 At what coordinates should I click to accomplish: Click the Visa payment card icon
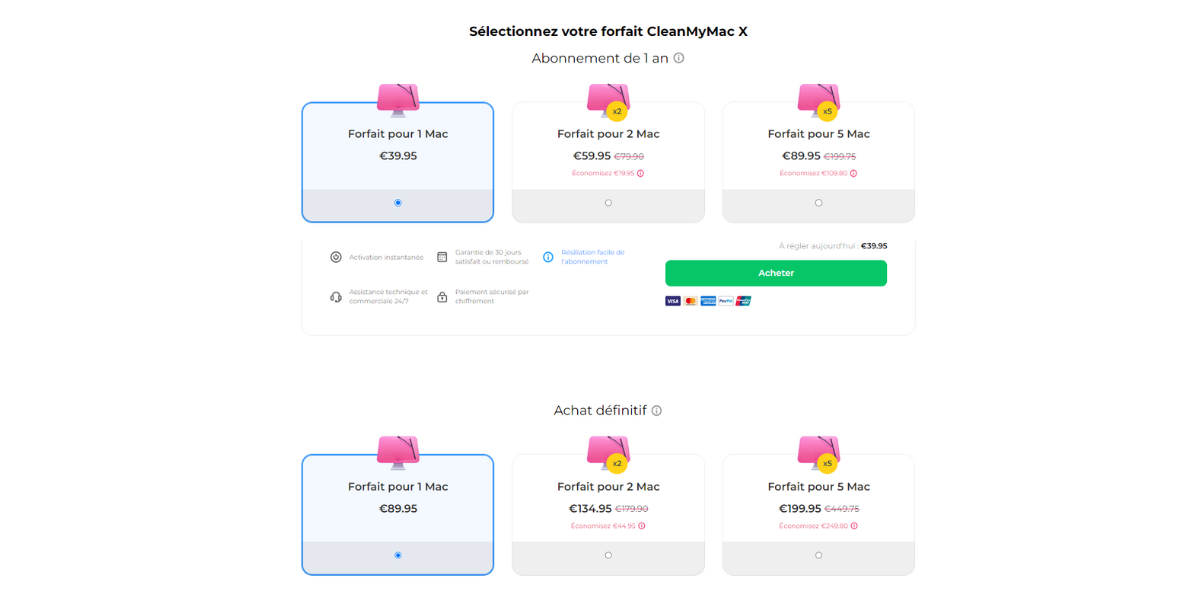(x=673, y=300)
